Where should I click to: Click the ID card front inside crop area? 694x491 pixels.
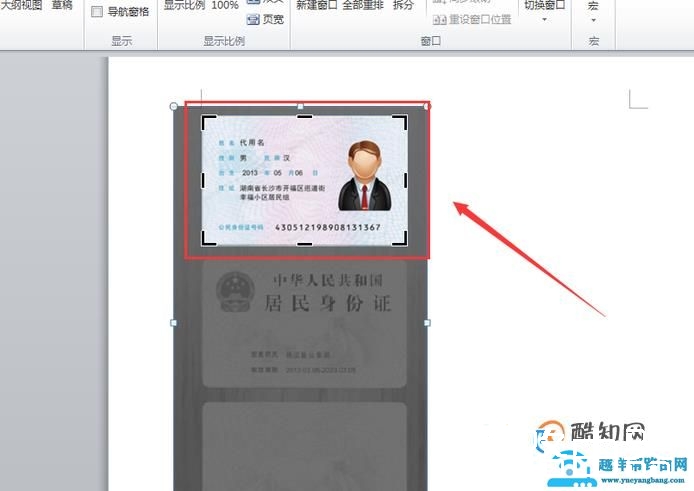(x=305, y=180)
